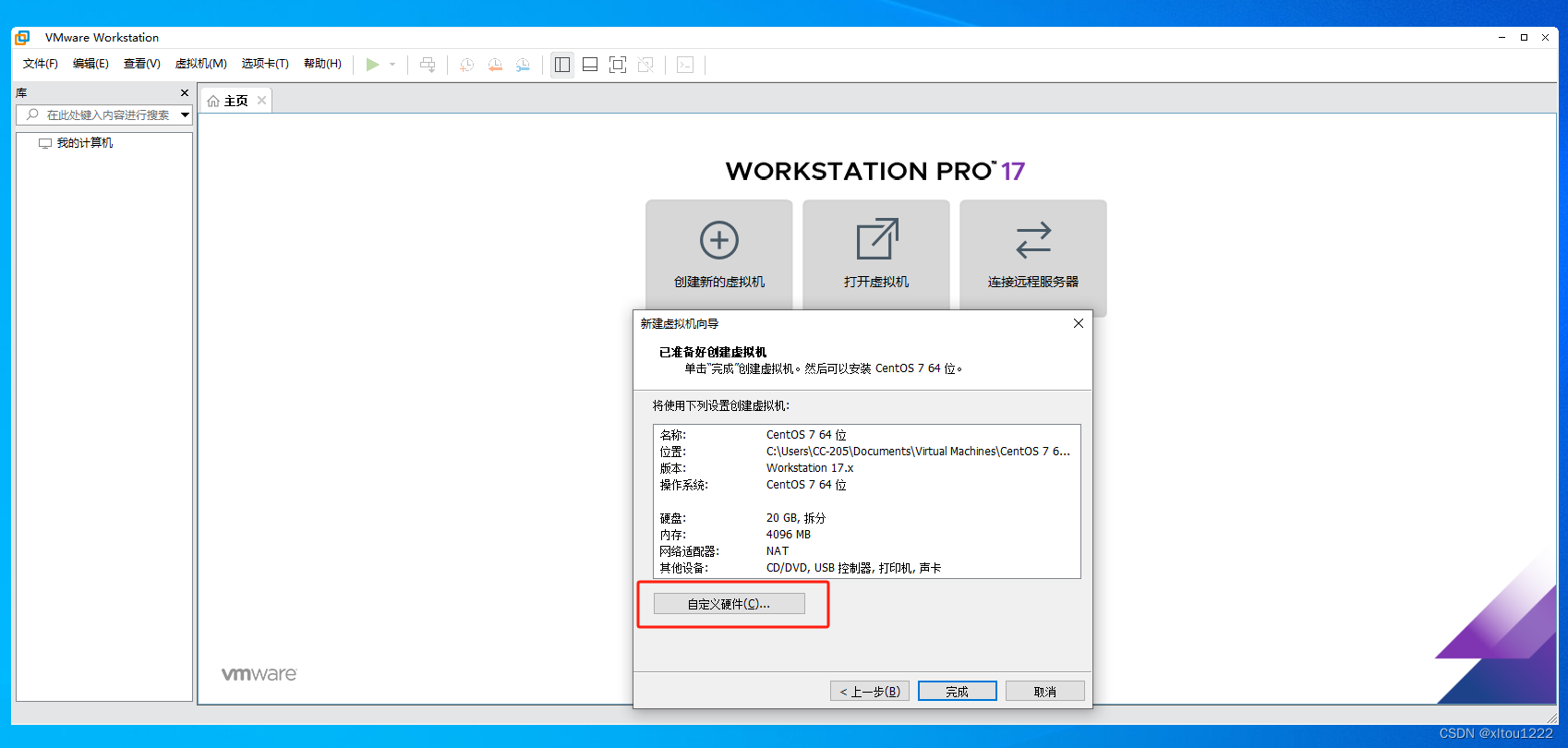Click the full screen mode icon
Image resolution: width=1568 pixels, height=748 pixels.
(618, 65)
